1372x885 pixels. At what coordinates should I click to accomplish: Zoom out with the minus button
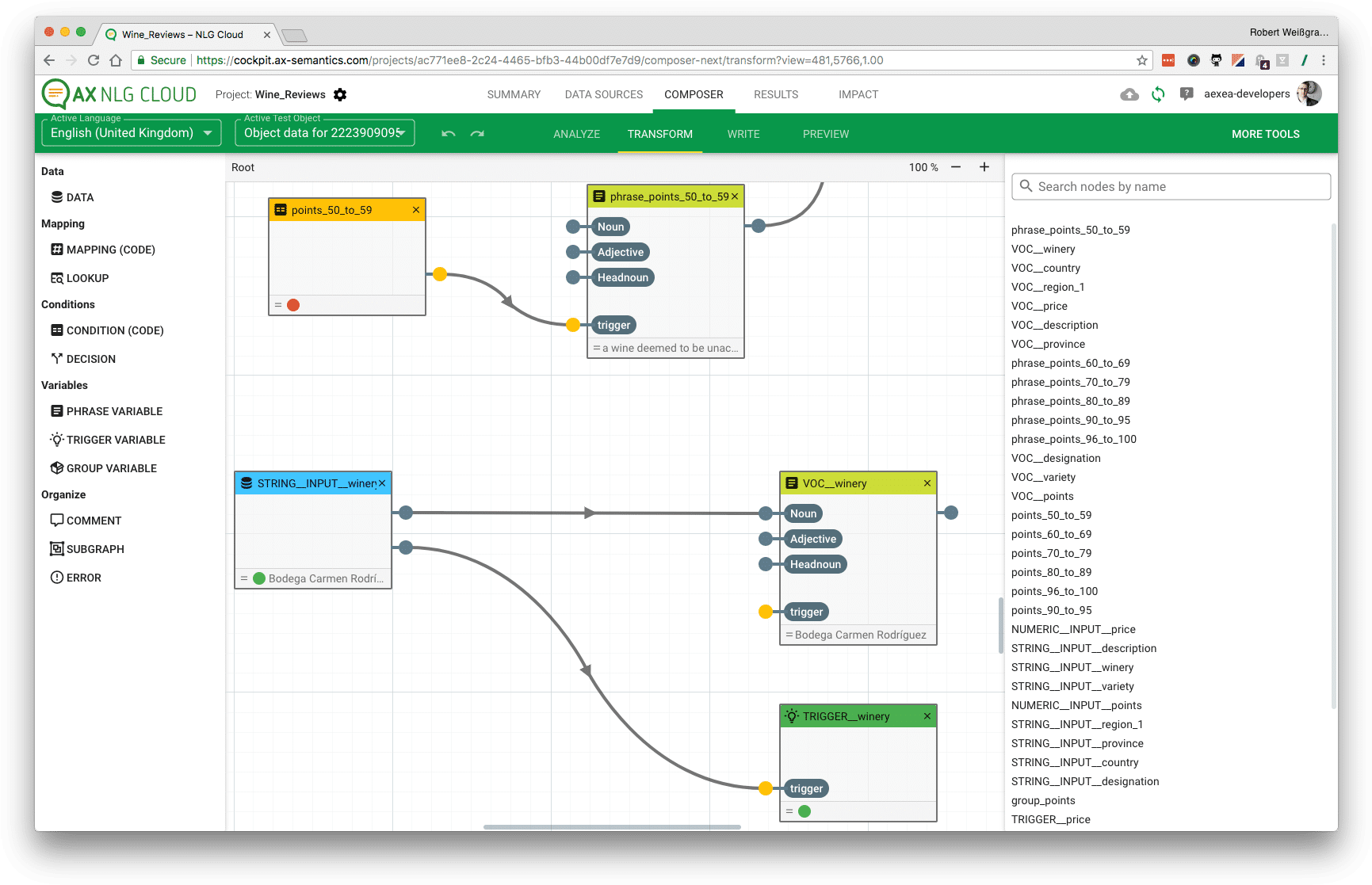pyautogui.click(x=956, y=167)
